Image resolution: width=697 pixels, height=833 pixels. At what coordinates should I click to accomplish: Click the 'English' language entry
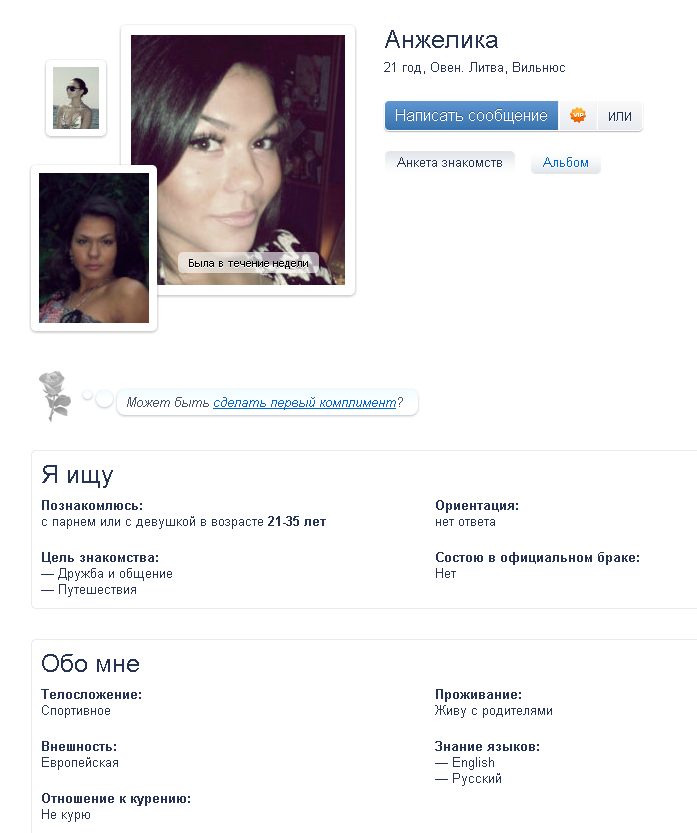click(473, 762)
